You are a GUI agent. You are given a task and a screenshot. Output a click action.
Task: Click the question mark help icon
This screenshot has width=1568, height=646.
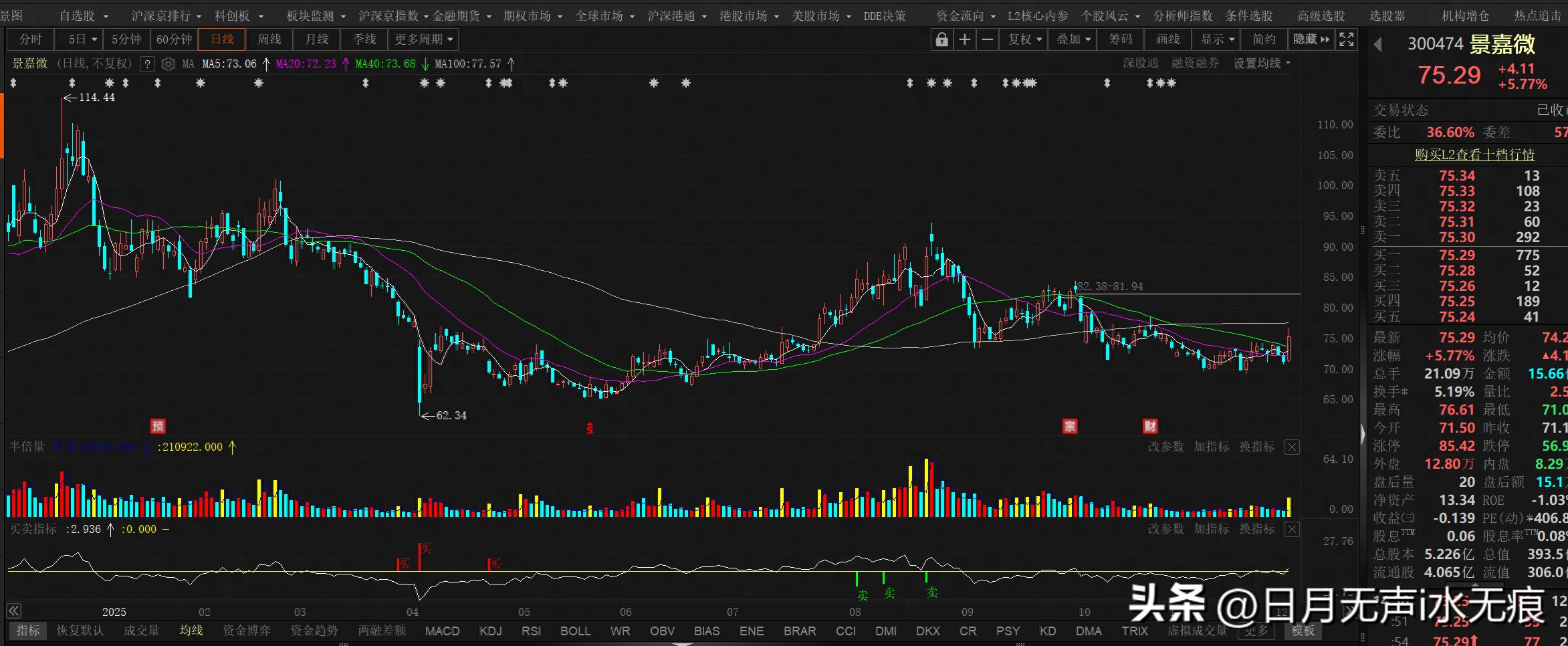click(x=147, y=64)
